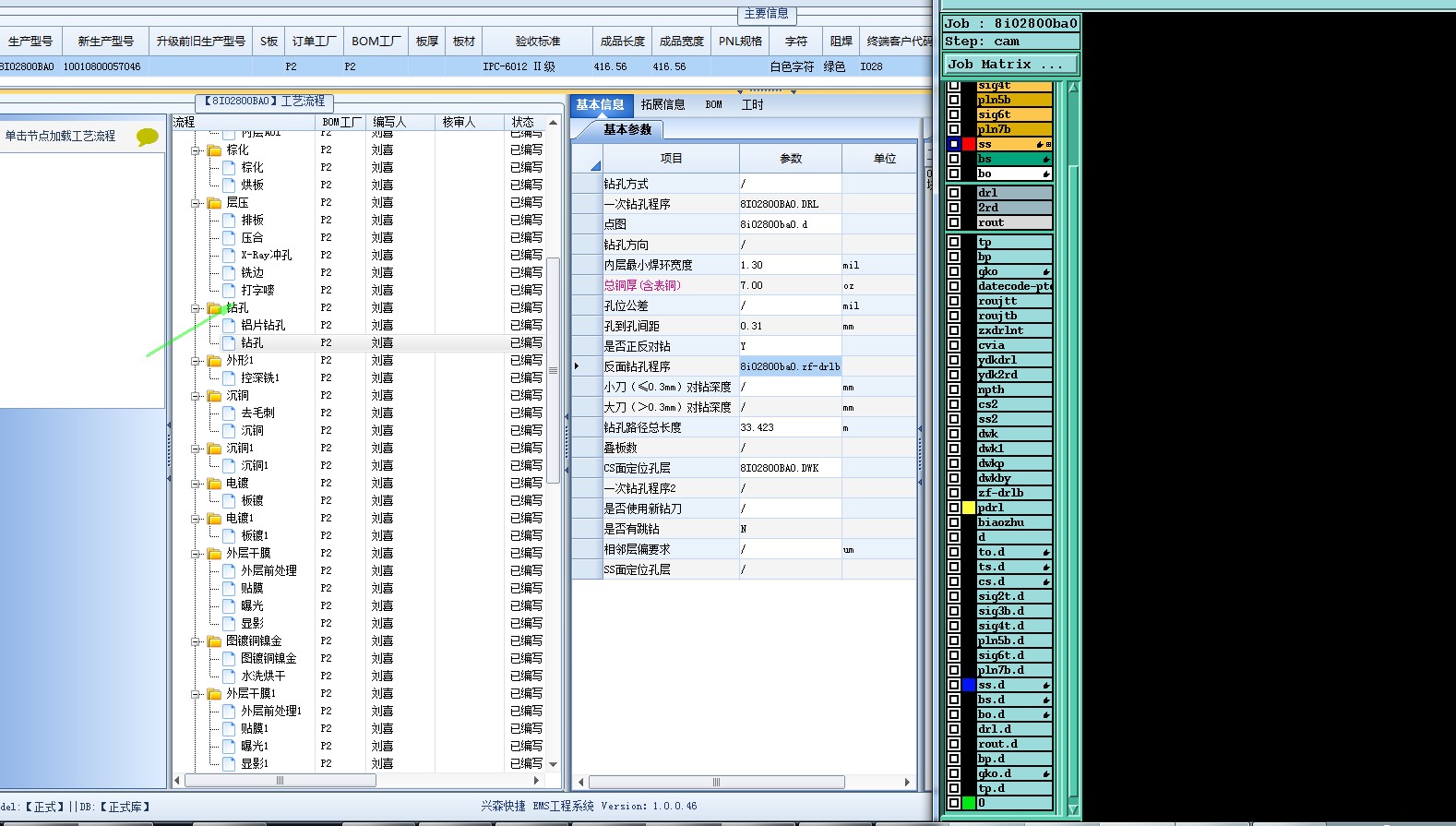Collapse the 层压 tree node
This screenshot has height=826, width=1456.
[x=197, y=203]
